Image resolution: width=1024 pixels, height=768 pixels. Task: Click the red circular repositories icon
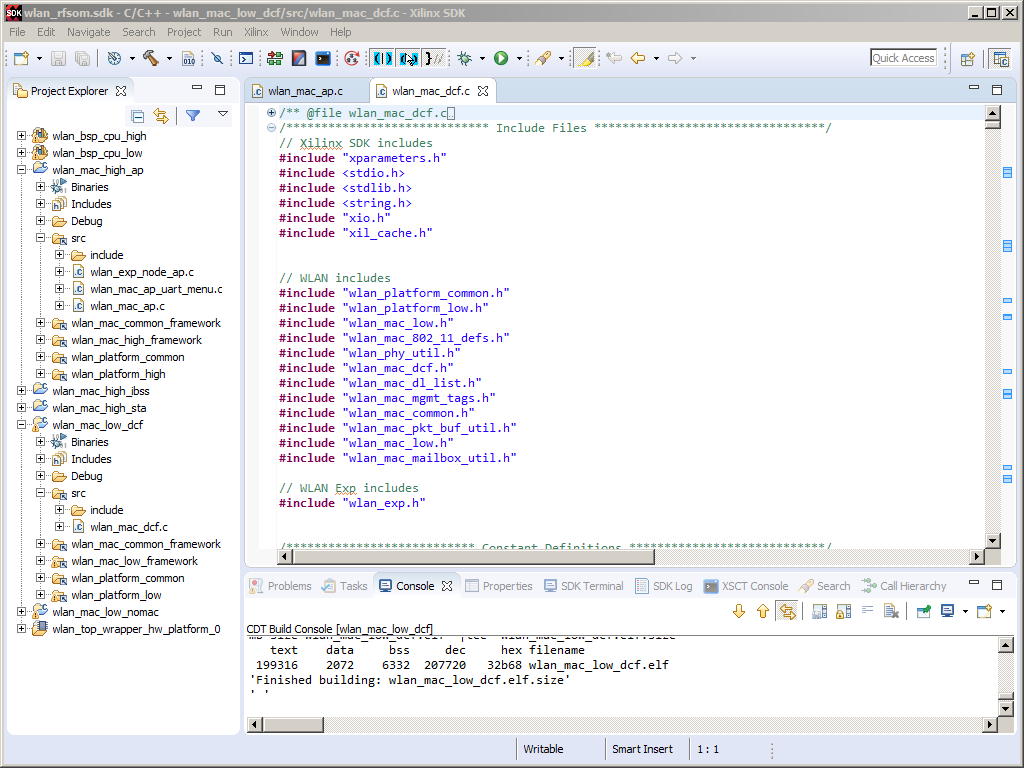(352, 58)
